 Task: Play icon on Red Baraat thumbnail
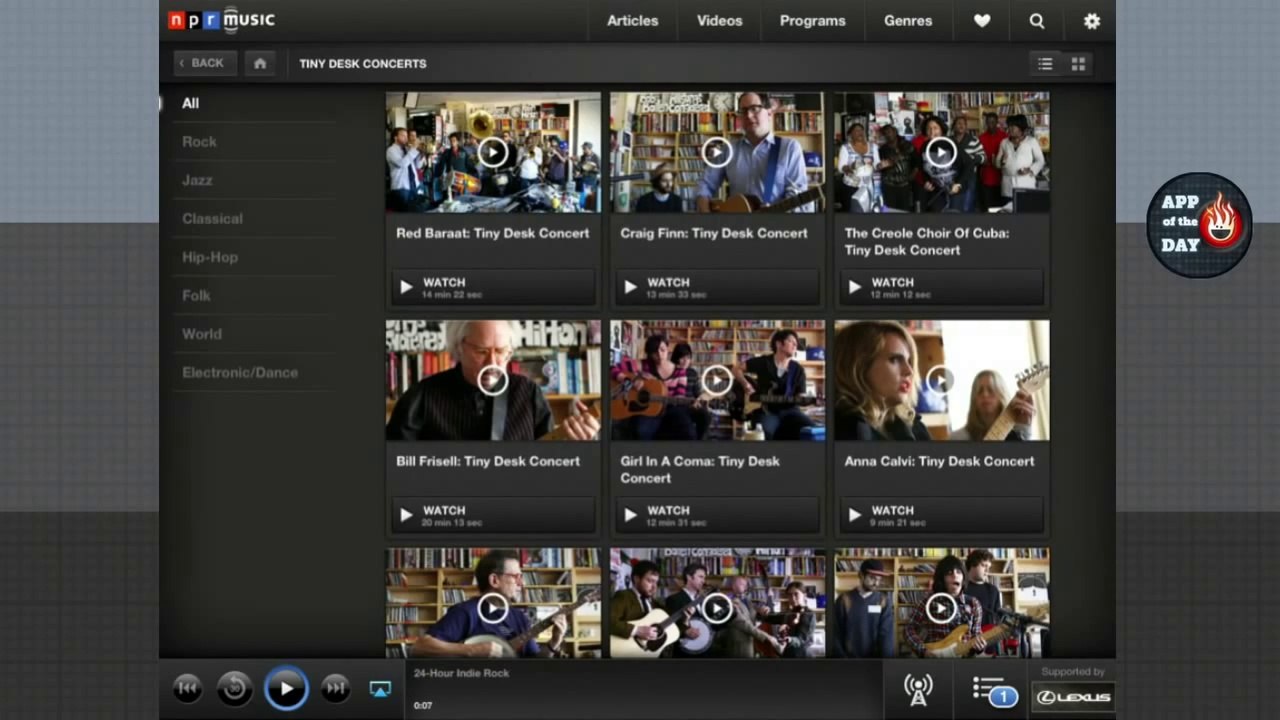click(x=493, y=152)
